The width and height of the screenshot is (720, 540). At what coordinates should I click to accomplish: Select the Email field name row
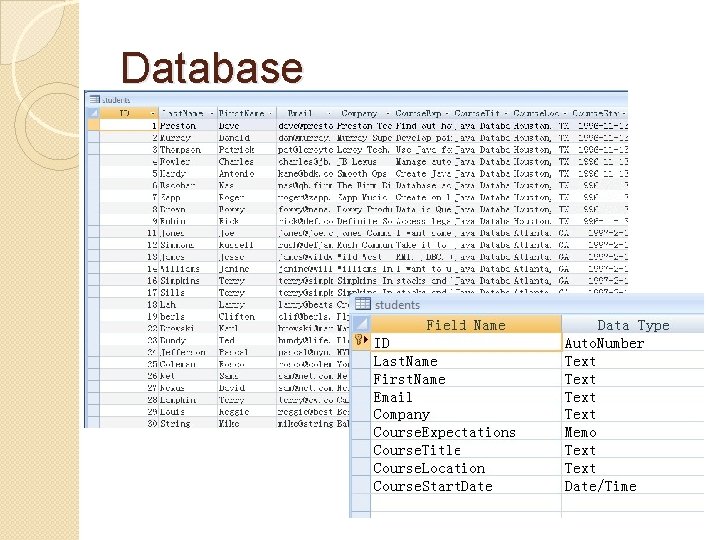[466, 397]
